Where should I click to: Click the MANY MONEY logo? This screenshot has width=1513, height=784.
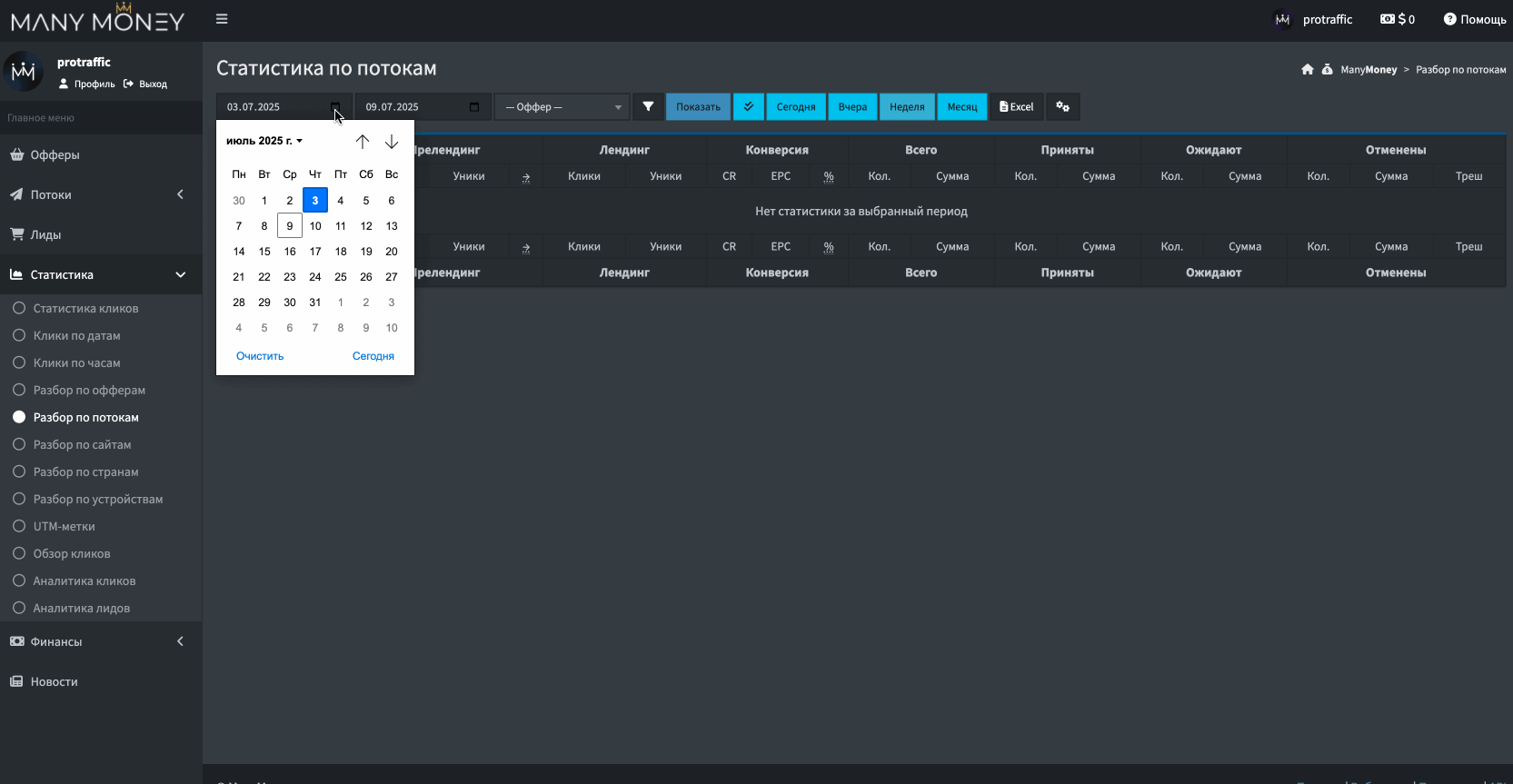pos(98,19)
